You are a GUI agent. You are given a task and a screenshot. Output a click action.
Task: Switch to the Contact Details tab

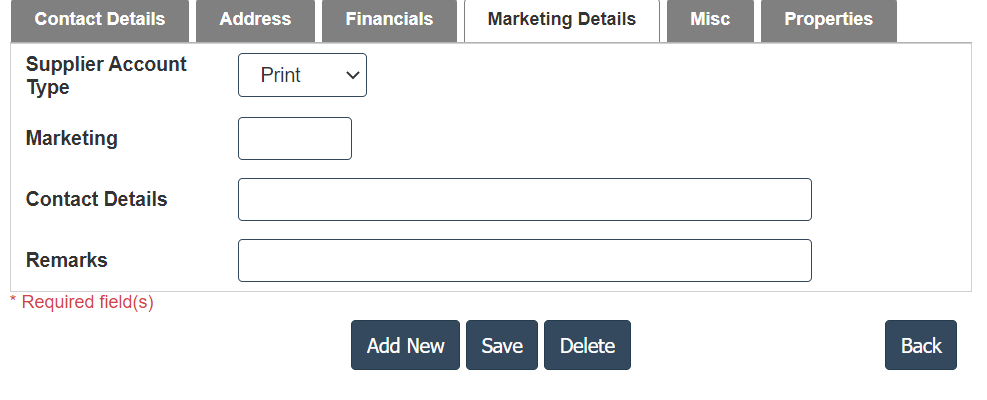coord(100,20)
